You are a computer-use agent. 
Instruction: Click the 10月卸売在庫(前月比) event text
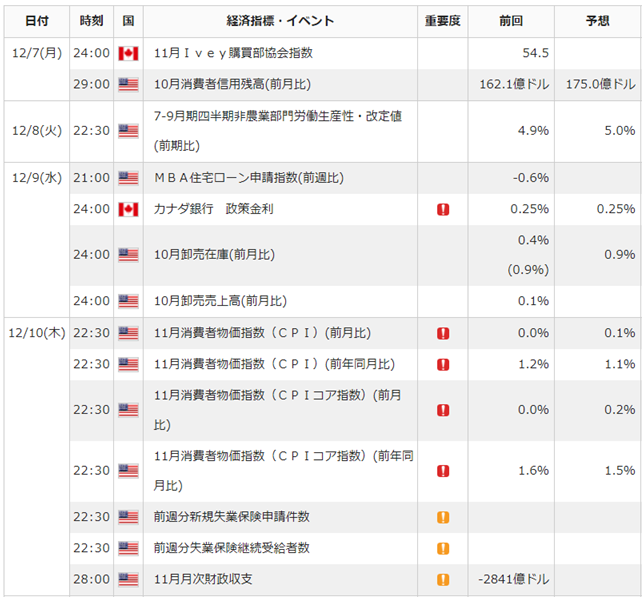[214, 255]
